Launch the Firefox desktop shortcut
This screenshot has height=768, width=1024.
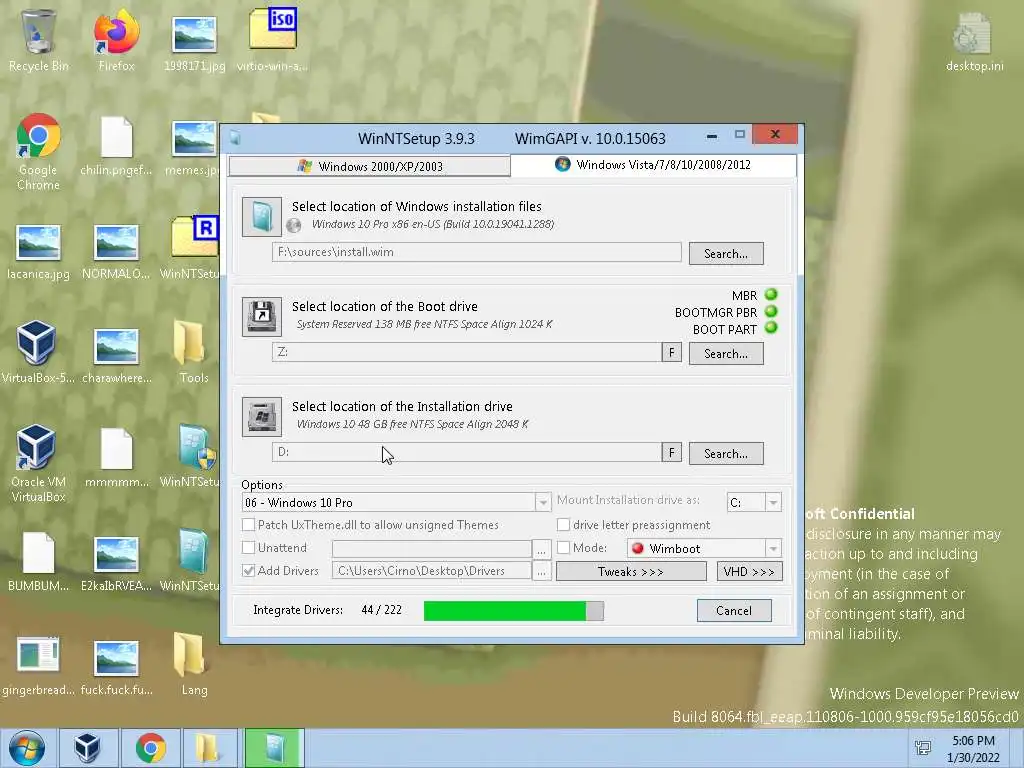tap(116, 39)
